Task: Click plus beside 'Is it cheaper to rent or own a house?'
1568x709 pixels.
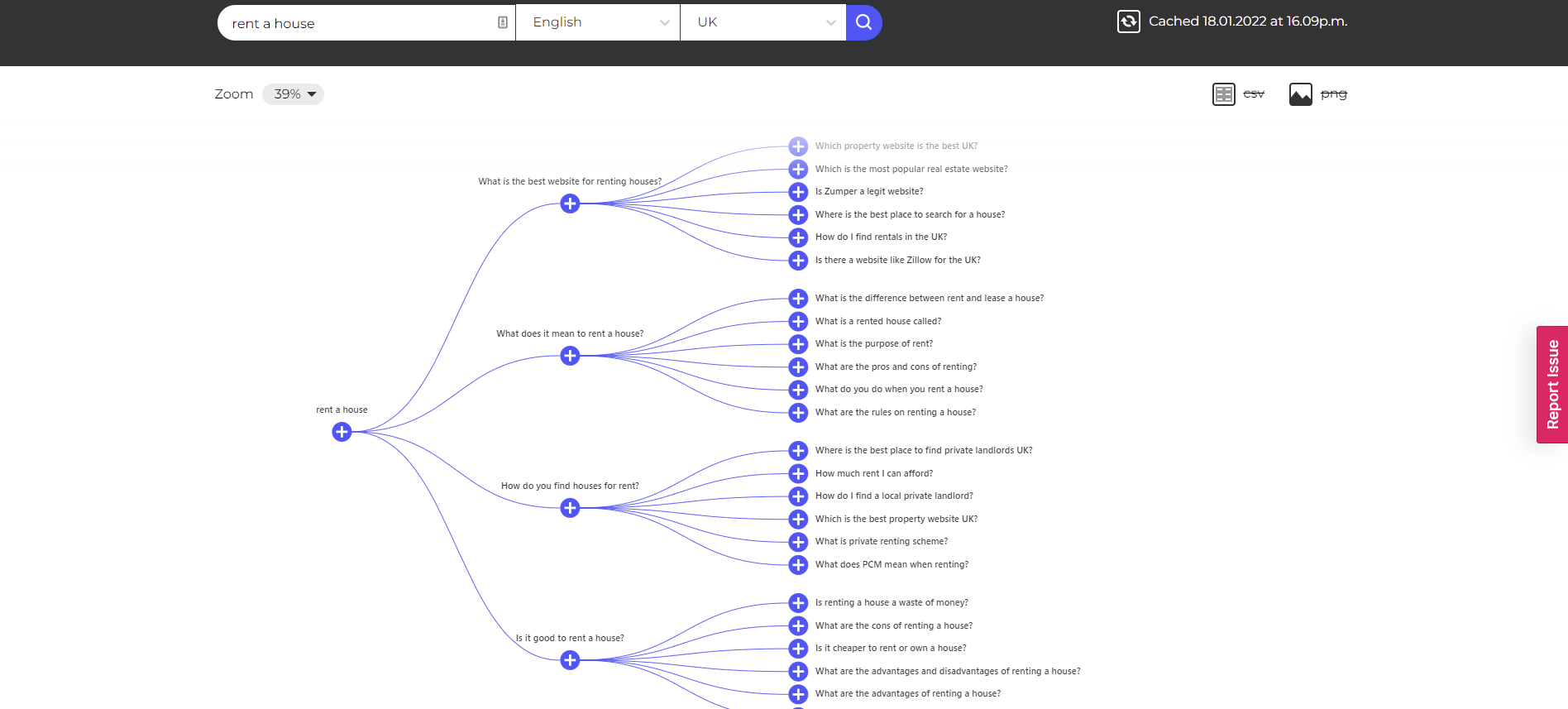Action: tap(798, 649)
